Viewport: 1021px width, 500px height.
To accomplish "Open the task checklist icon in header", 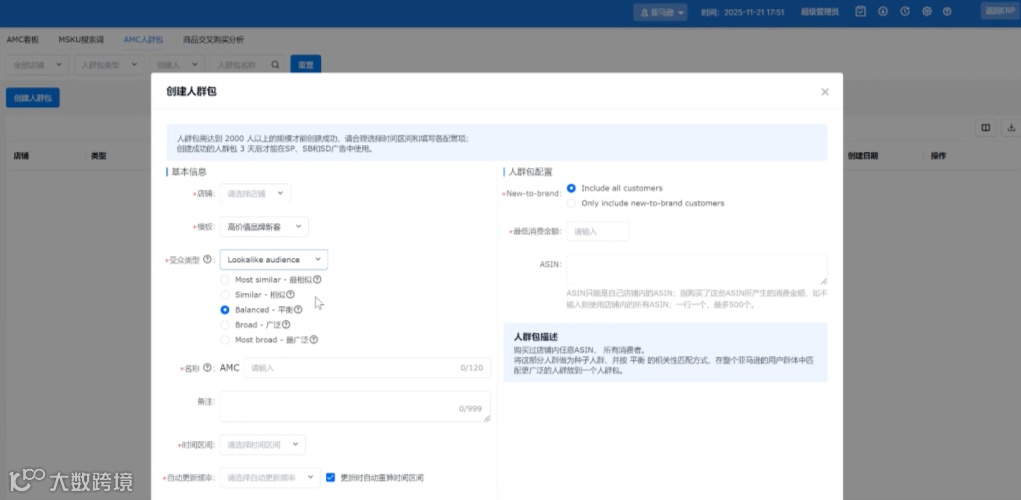I will tap(860, 12).
